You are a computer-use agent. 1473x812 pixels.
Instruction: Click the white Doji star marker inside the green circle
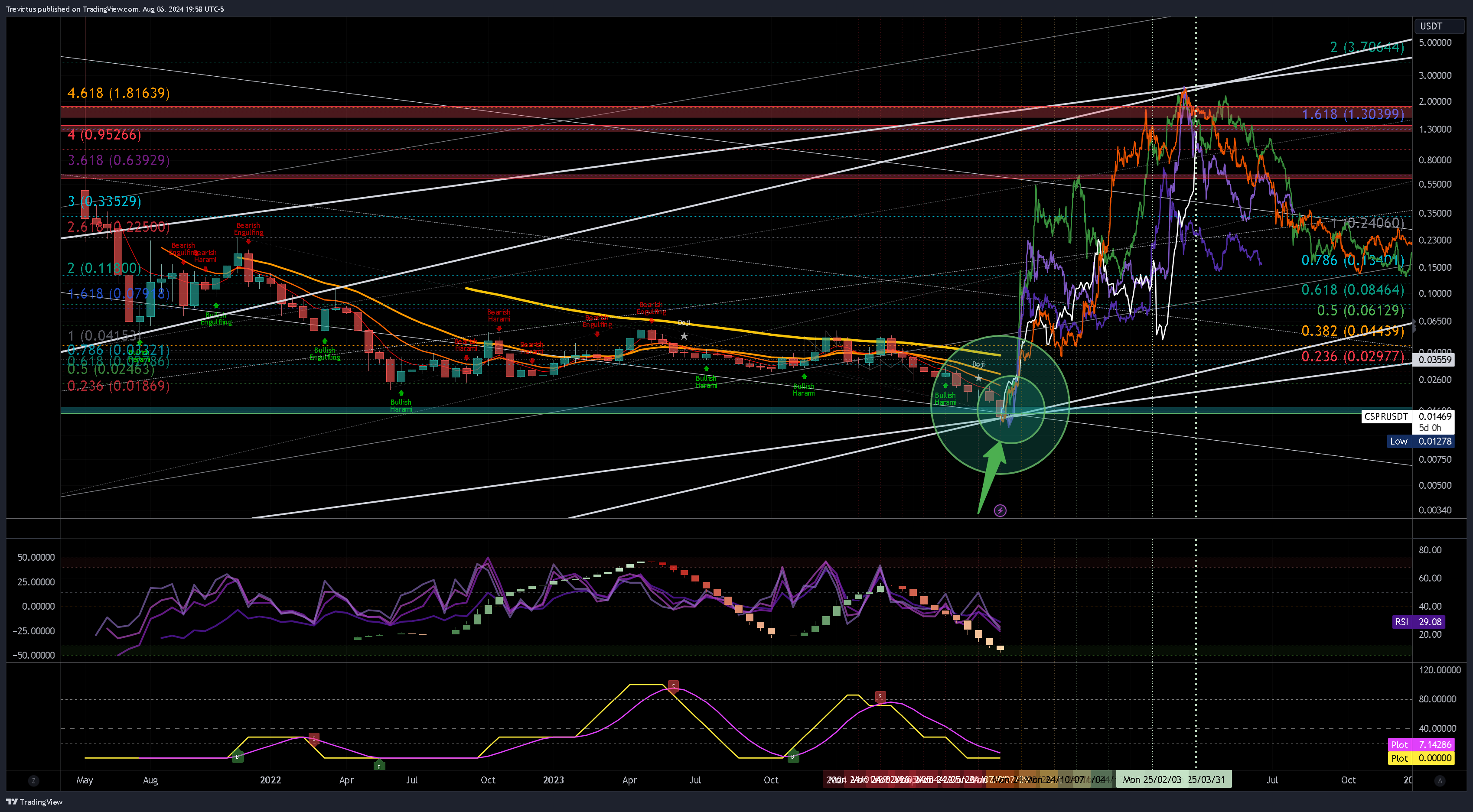[x=978, y=378]
